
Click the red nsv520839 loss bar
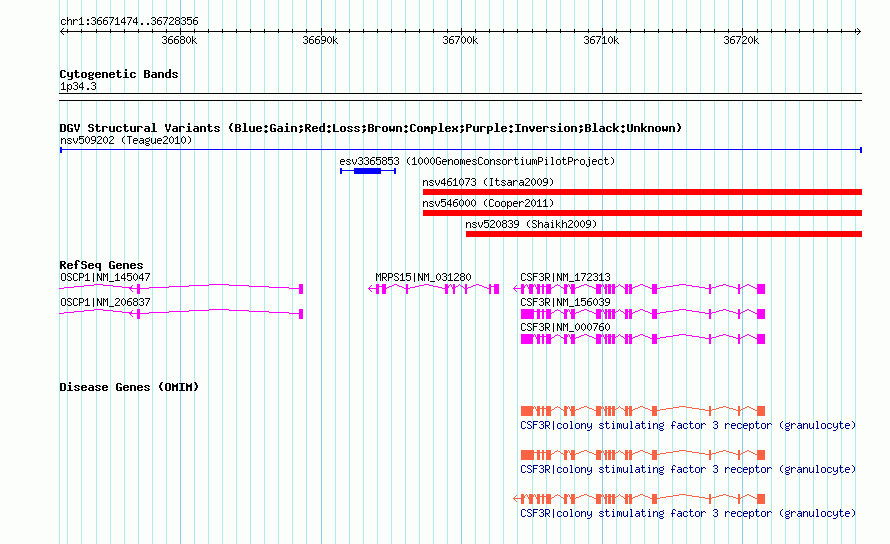coord(664,234)
